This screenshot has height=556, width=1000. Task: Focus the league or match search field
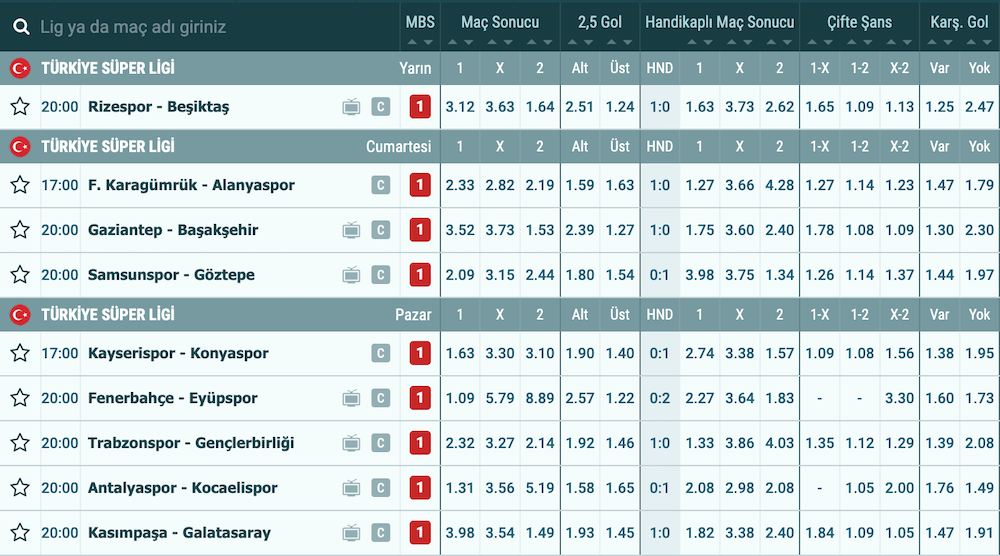pos(200,27)
